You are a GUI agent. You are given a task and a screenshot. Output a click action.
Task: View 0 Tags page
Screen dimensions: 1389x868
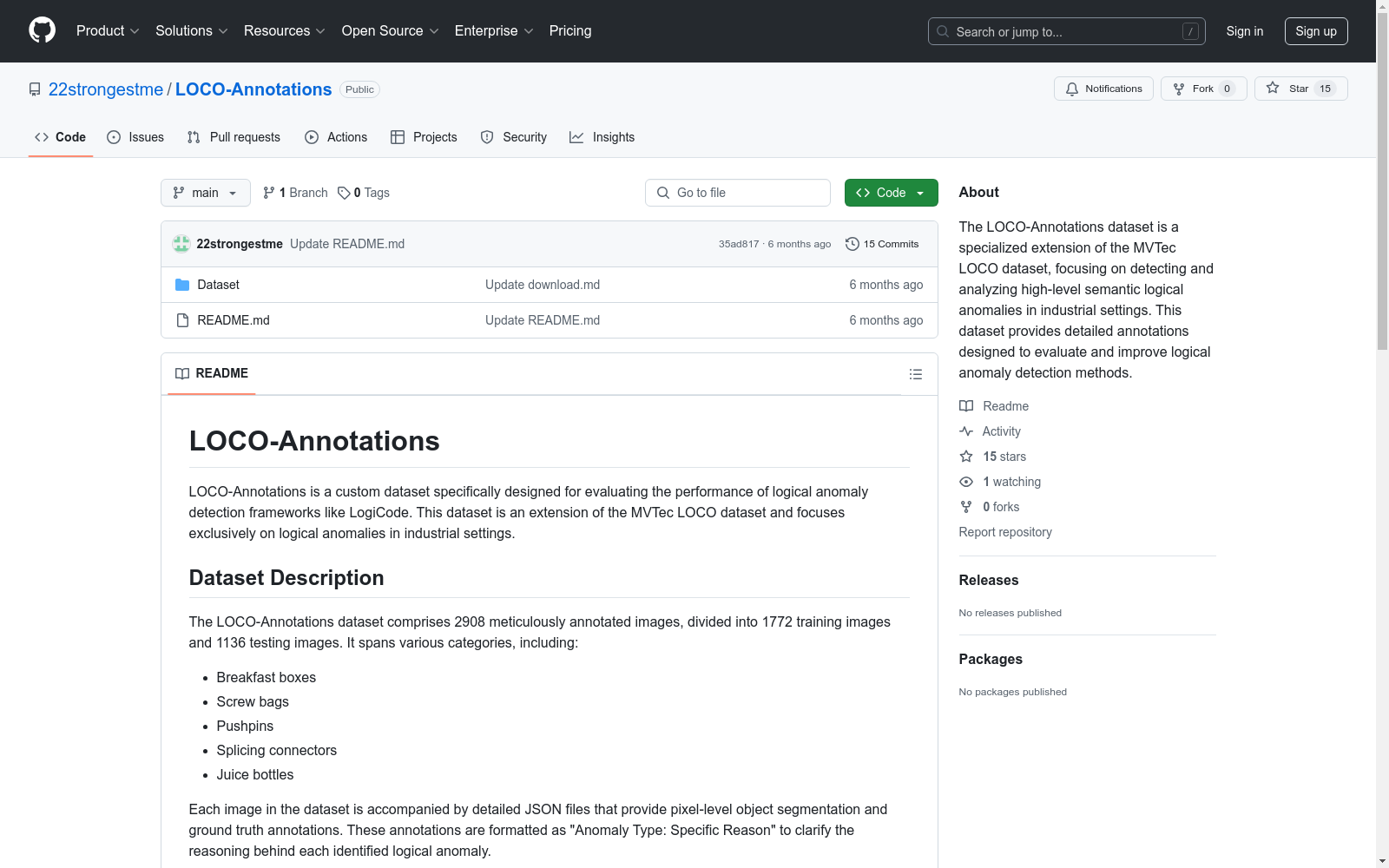(x=364, y=193)
